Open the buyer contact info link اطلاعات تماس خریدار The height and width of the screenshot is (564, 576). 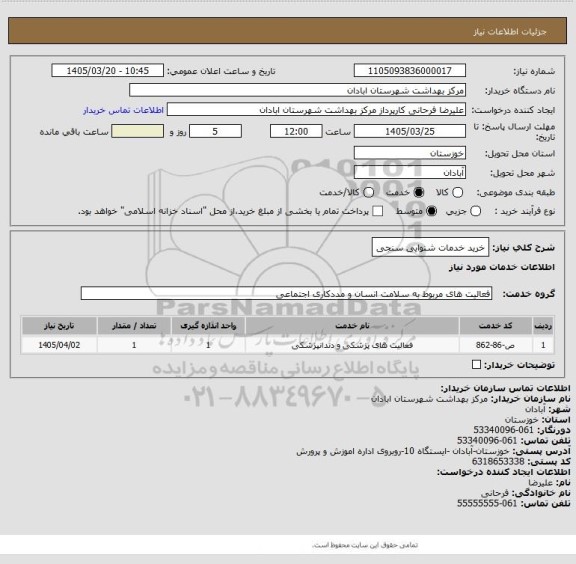coord(123,110)
